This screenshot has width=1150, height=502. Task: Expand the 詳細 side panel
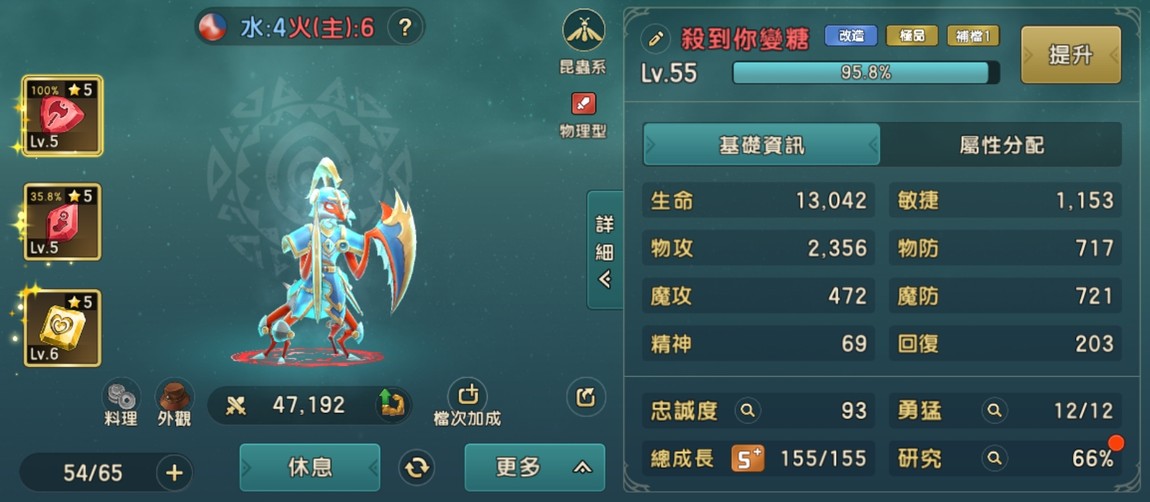pyautogui.click(x=605, y=250)
